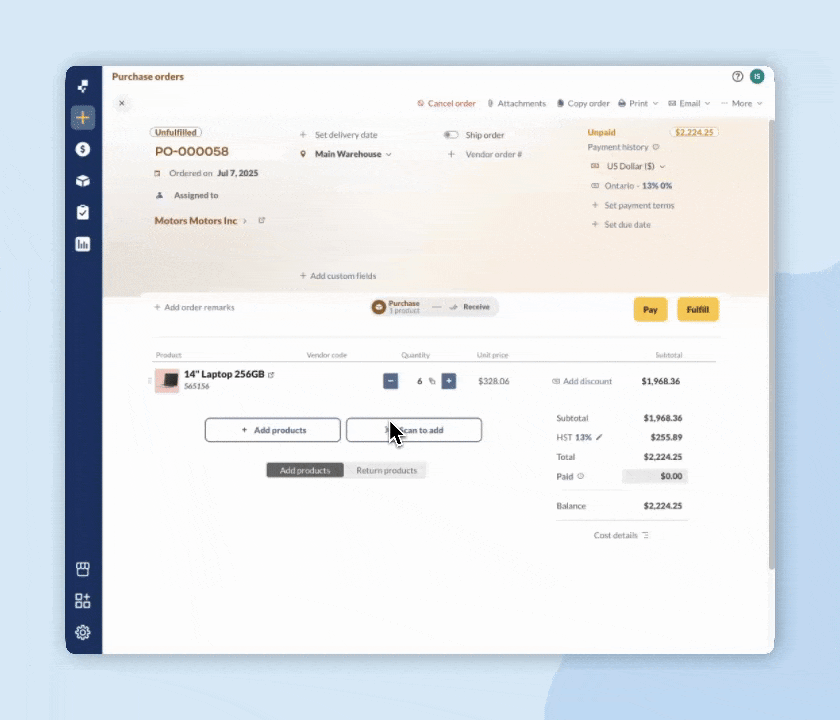Click Add order remarks
The width and height of the screenshot is (840, 720).
tap(194, 308)
